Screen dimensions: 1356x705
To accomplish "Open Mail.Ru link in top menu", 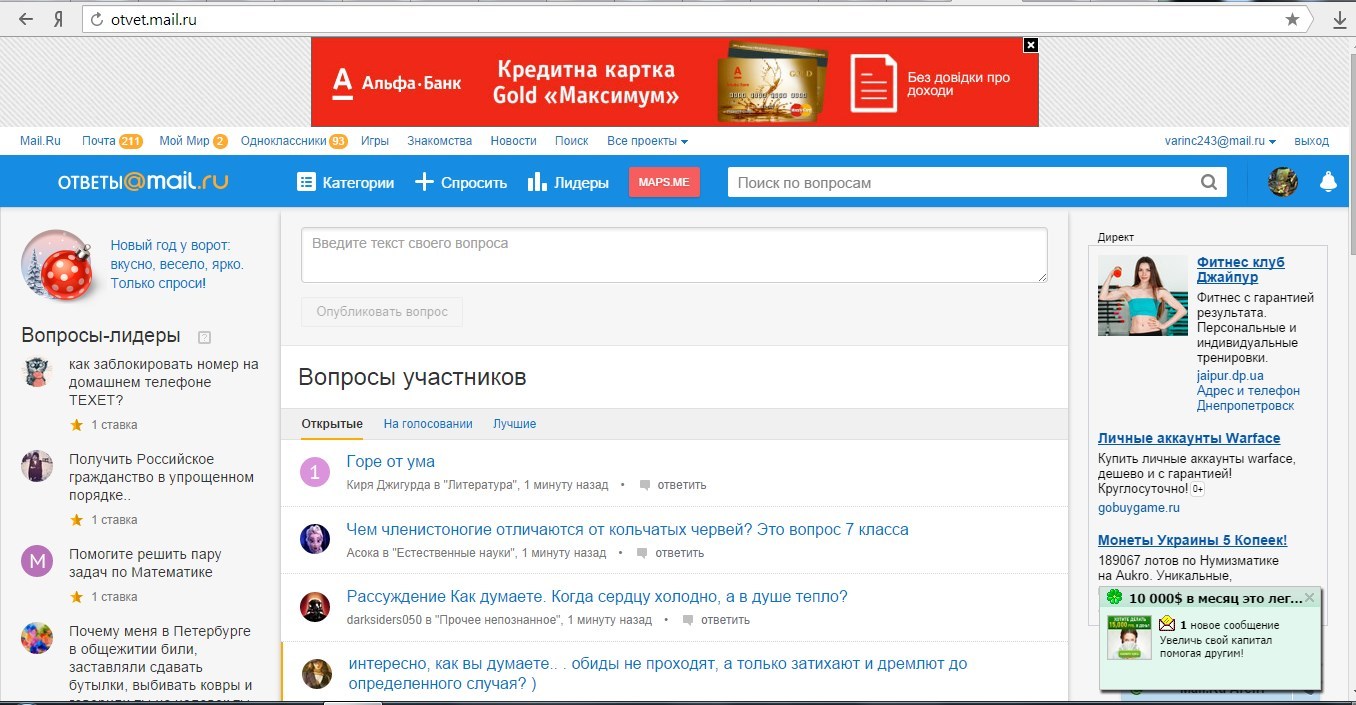I will pyautogui.click(x=41, y=141).
